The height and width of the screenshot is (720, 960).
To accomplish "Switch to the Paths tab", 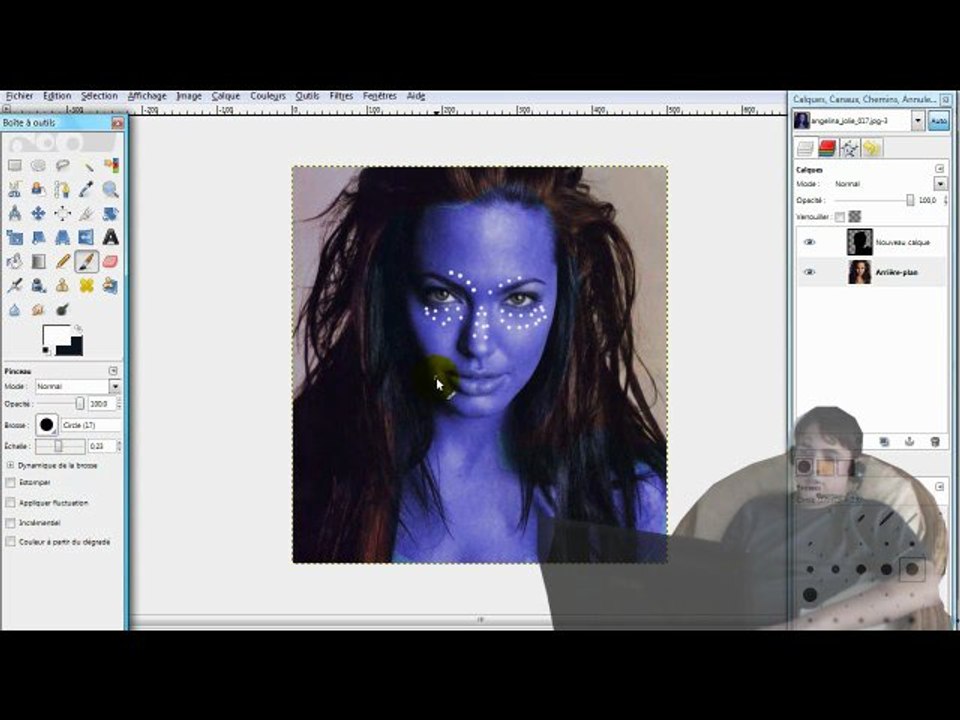I will pos(849,148).
